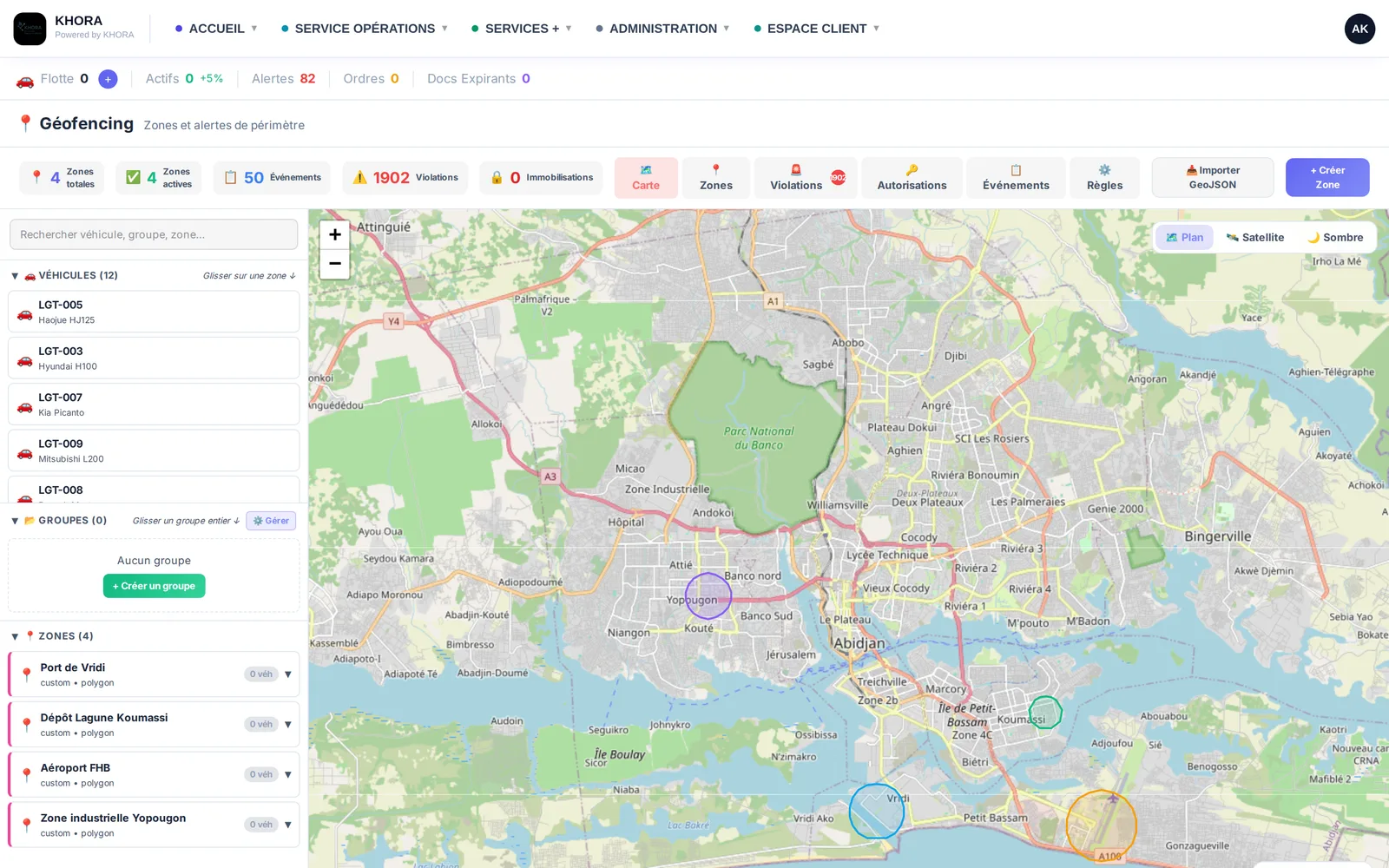This screenshot has width=1389, height=868.
Task: Open the SERVICE OPÉRATIONS menu
Action: coord(365,29)
